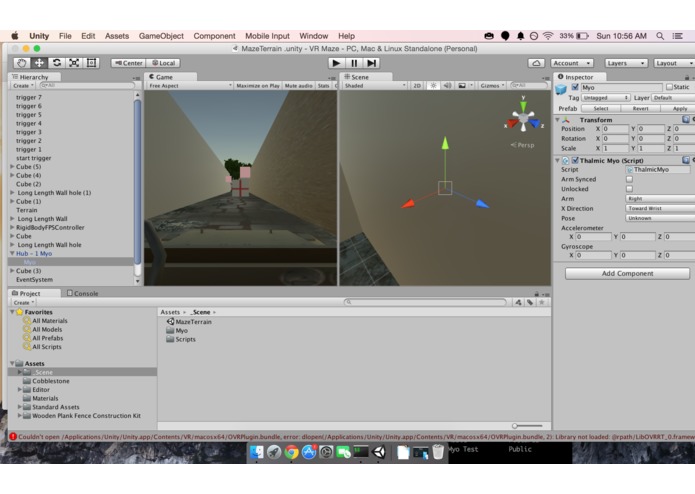Collapse the Transform component
Image resolution: width=695 pixels, height=494 pixels.
(558, 120)
